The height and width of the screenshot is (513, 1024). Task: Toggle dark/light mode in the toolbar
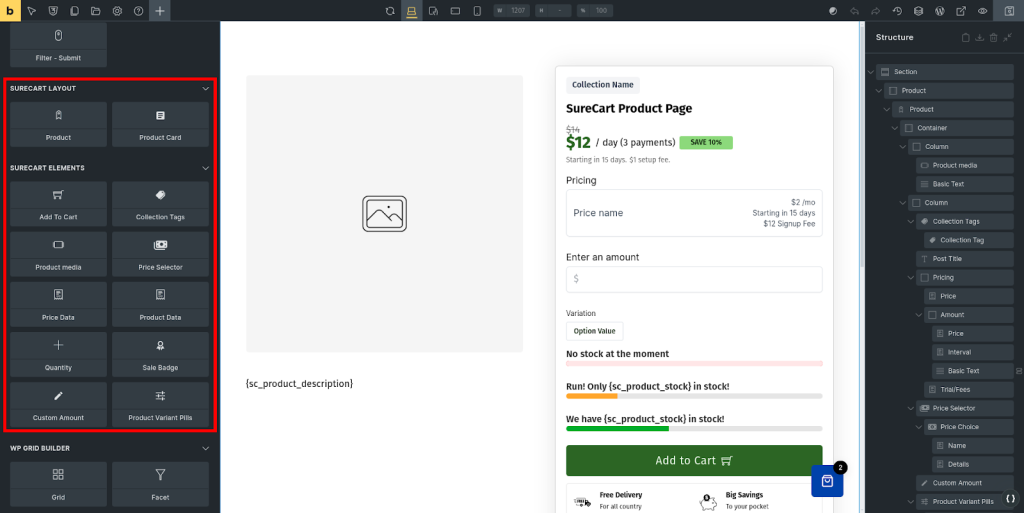(832, 11)
